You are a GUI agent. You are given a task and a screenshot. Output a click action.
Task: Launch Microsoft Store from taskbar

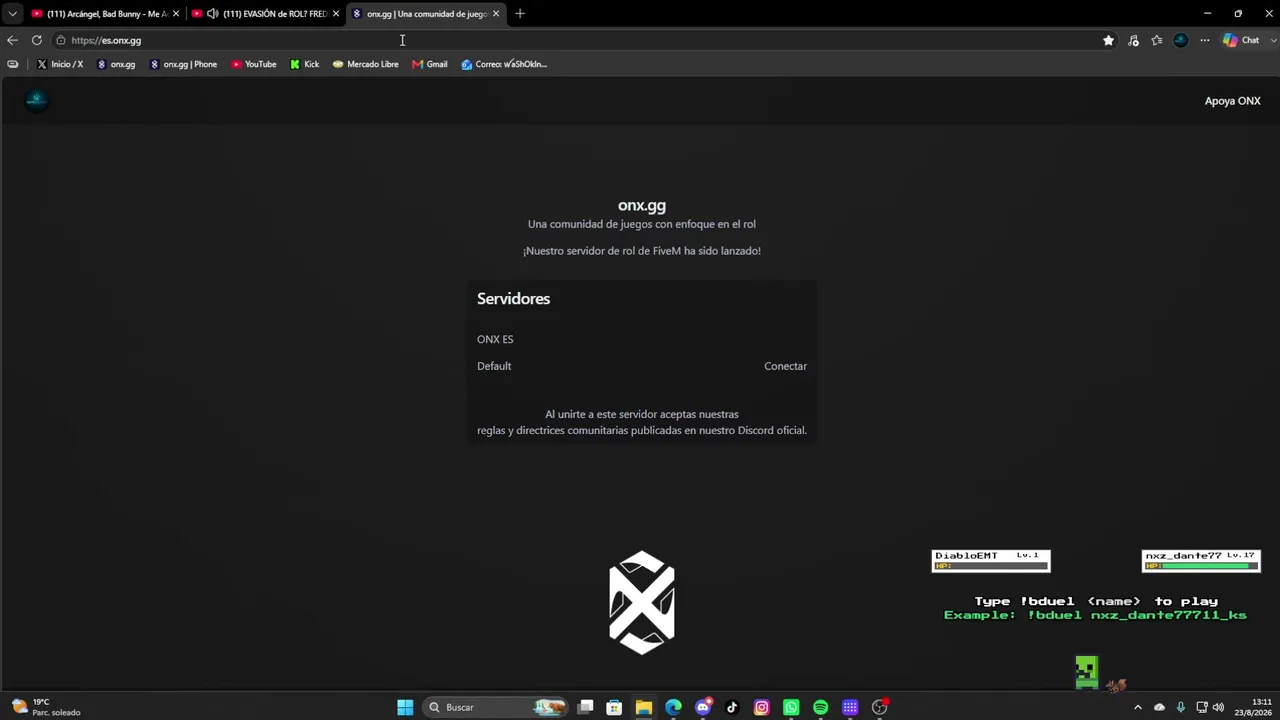click(x=614, y=707)
